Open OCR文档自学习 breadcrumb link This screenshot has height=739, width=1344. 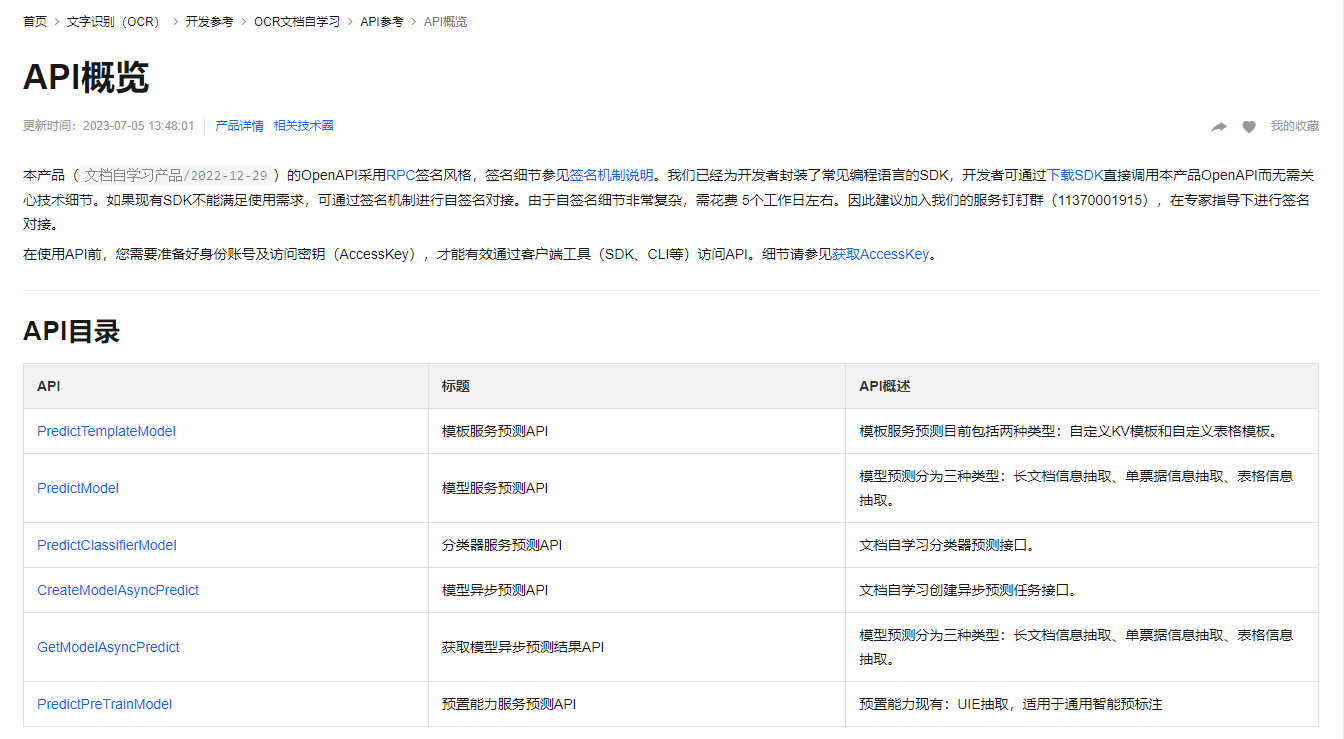pyautogui.click(x=297, y=21)
